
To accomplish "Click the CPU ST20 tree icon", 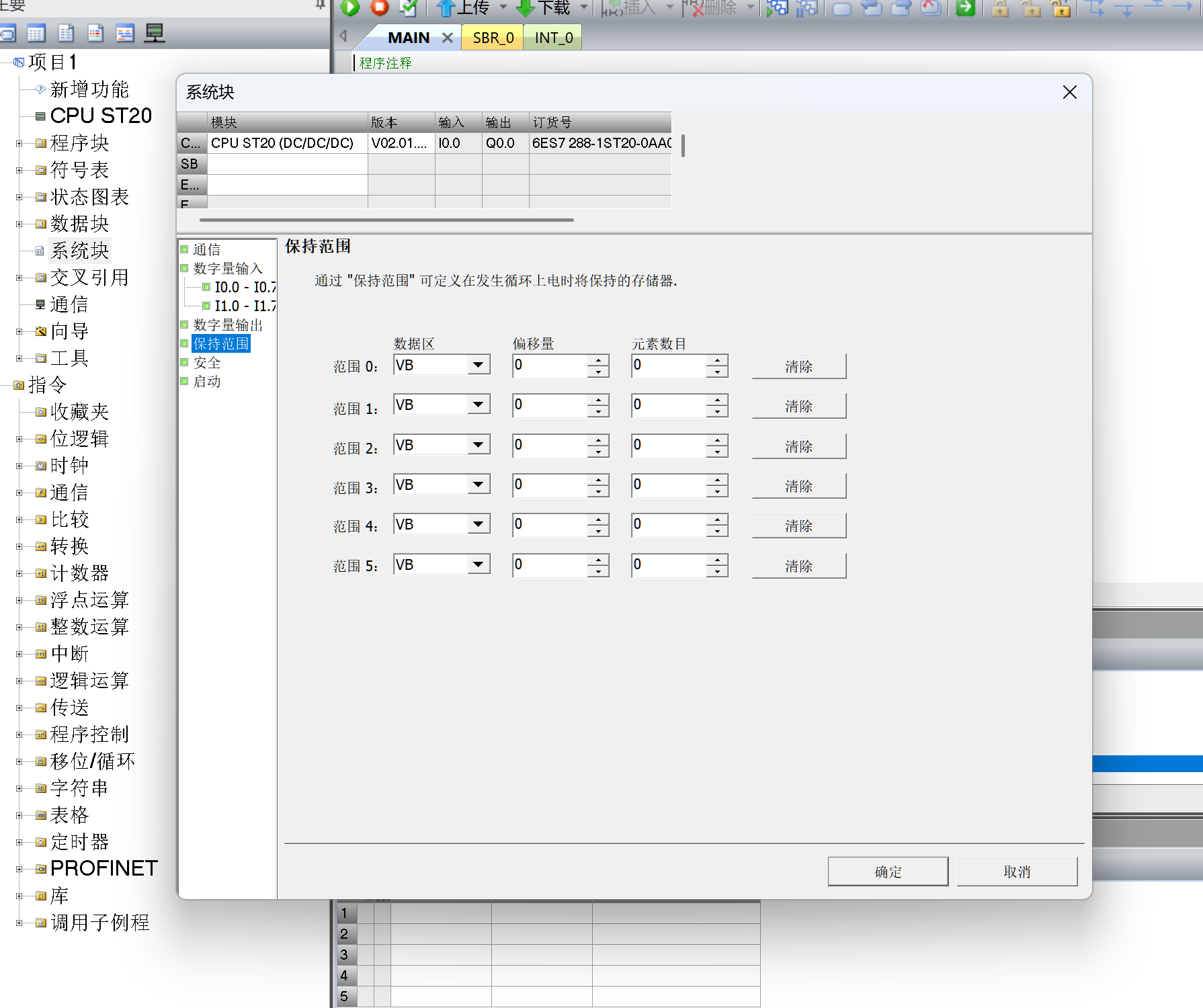I will pyautogui.click(x=40, y=116).
